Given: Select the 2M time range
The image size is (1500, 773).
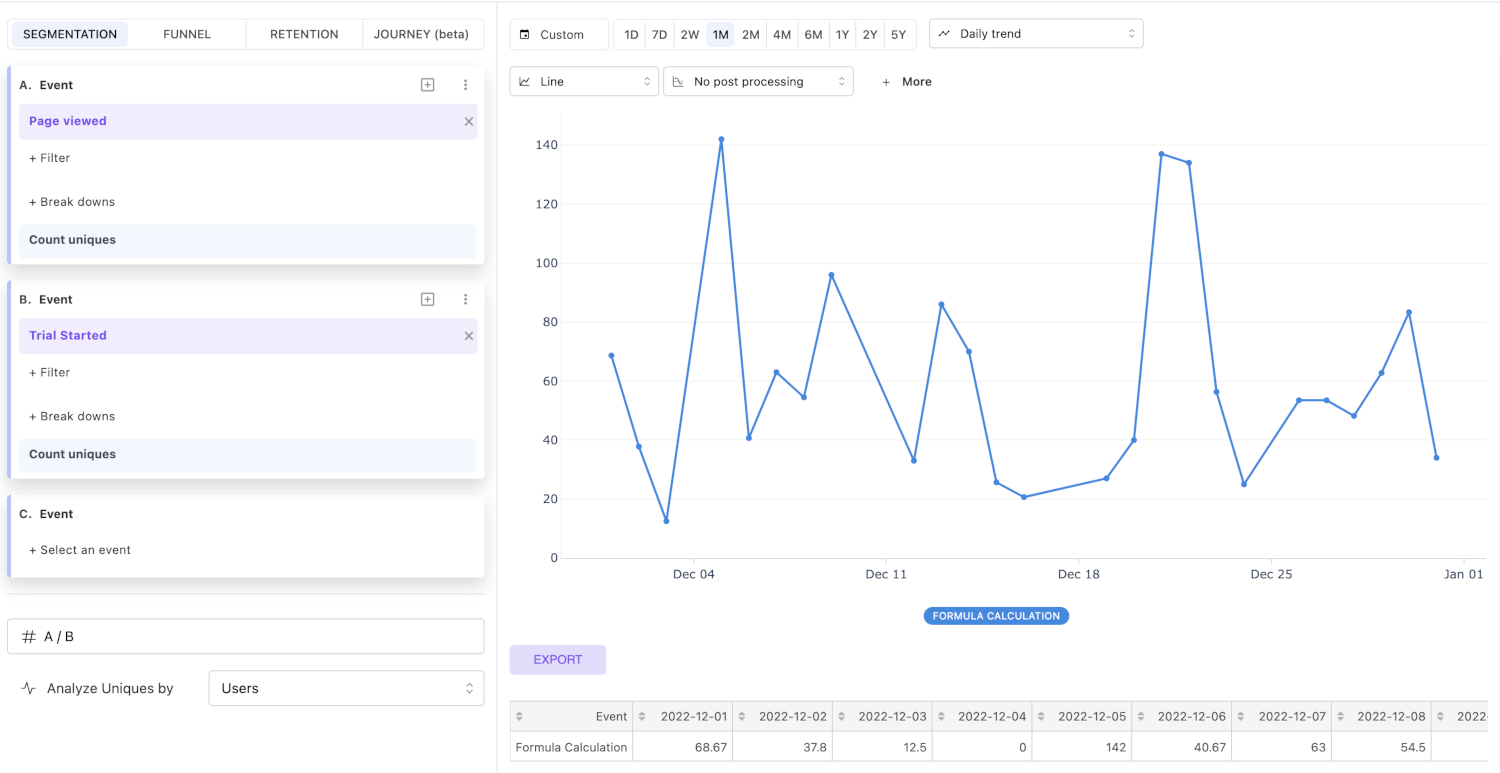Looking at the screenshot, I should [751, 34].
